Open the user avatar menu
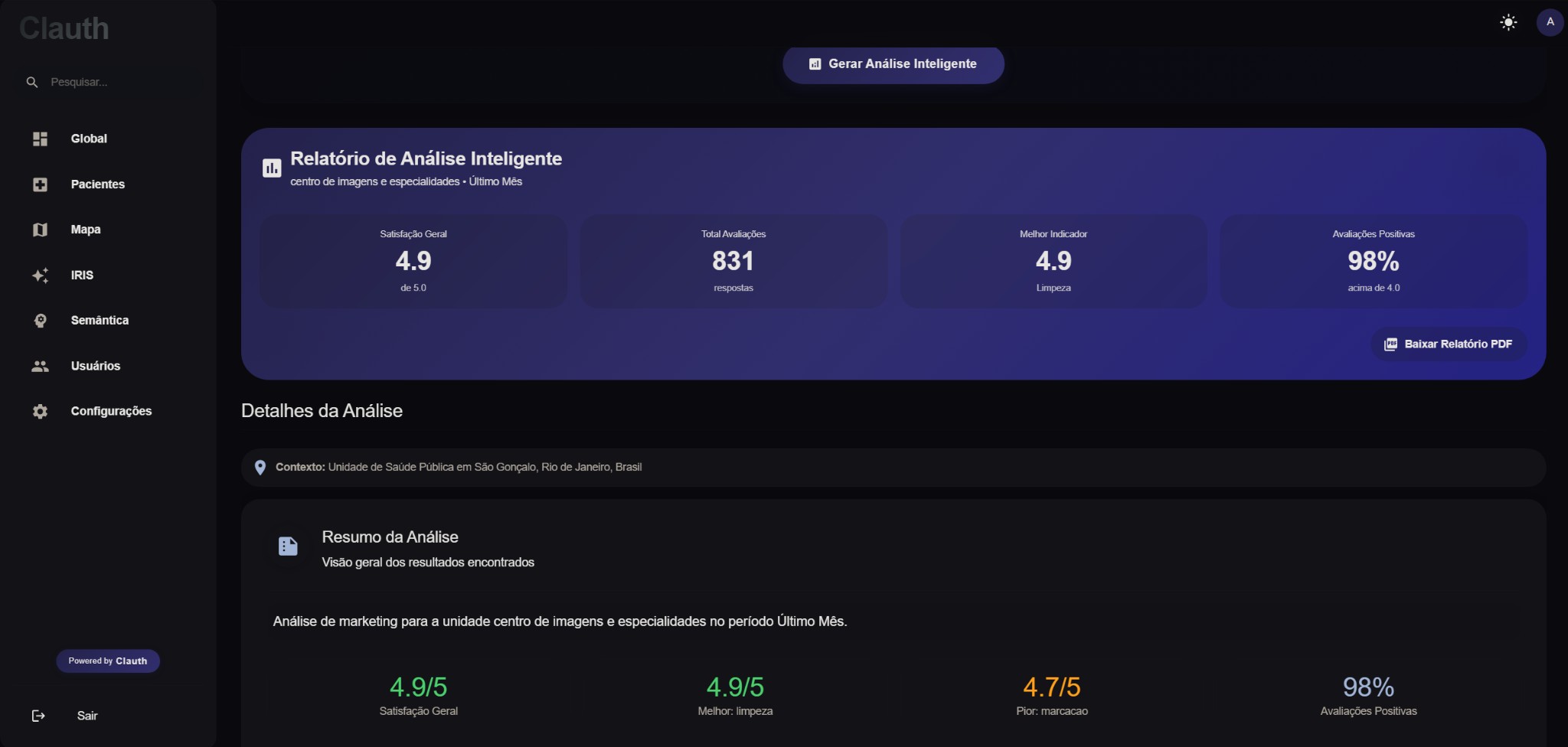Screen dimensions: 1568x747 (x=1550, y=22)
